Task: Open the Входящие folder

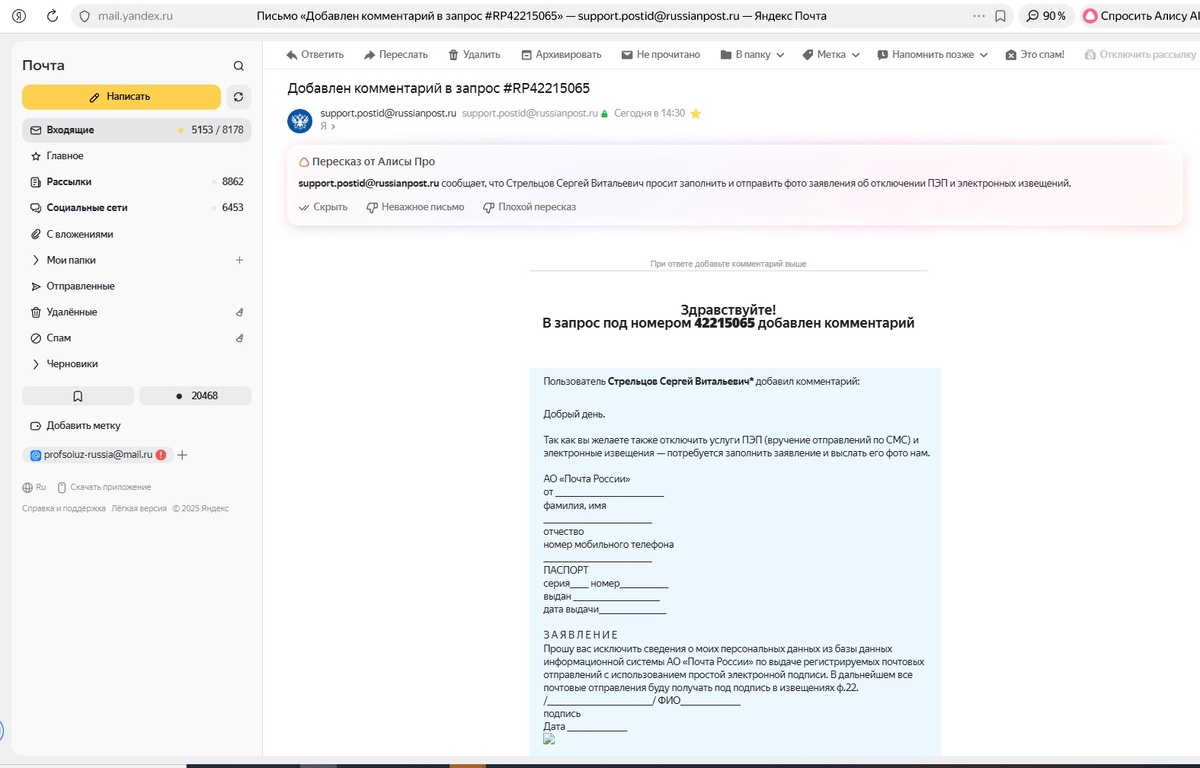Action: point(136,130)
